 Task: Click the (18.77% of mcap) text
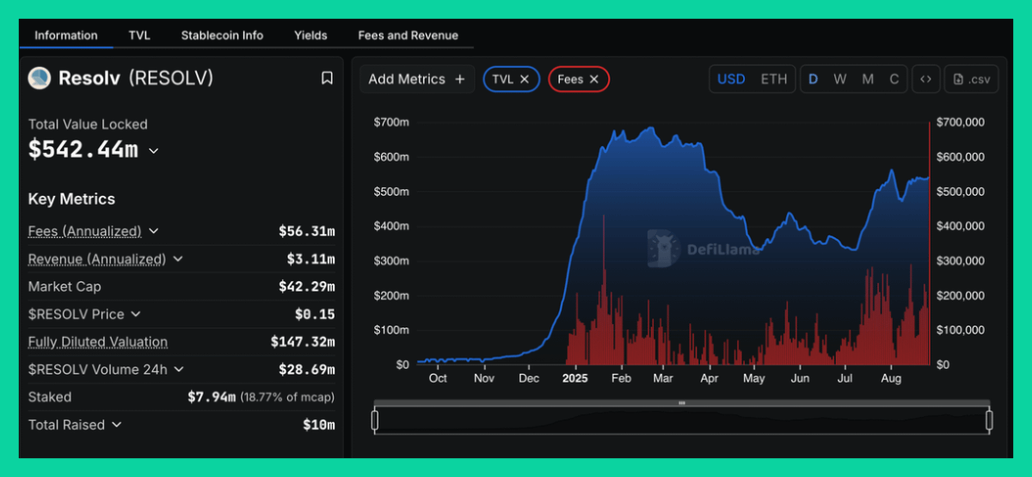tap(287, 397)
